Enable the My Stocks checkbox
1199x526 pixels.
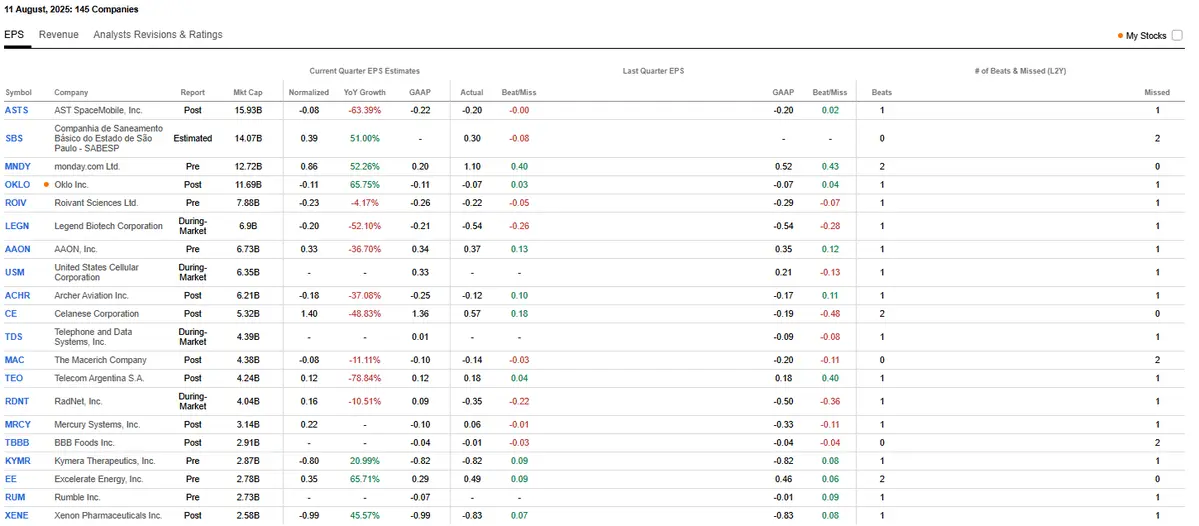point(1177,35)
